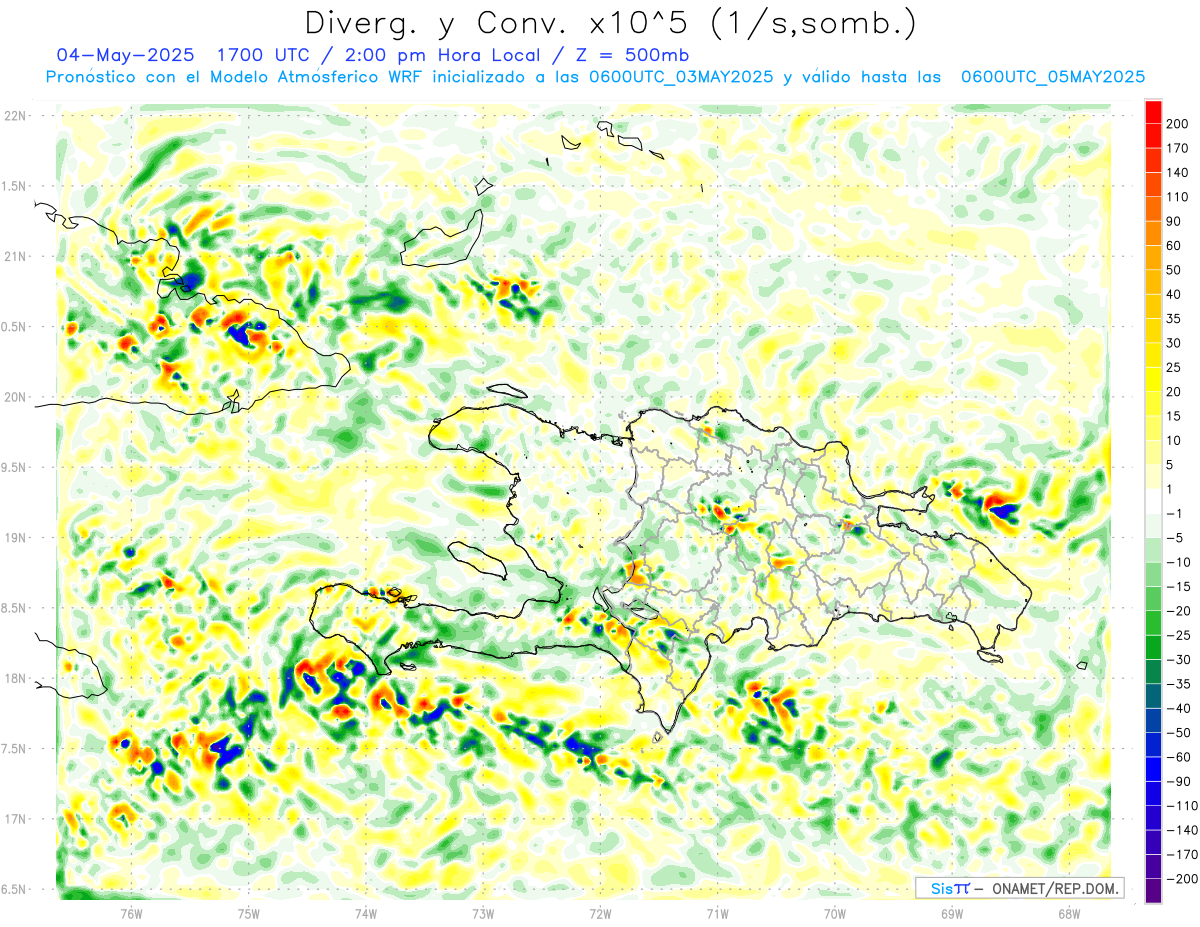
Task: Click the -110 colorbar value
Action: pyautogui.click(x=1182, y=806)
